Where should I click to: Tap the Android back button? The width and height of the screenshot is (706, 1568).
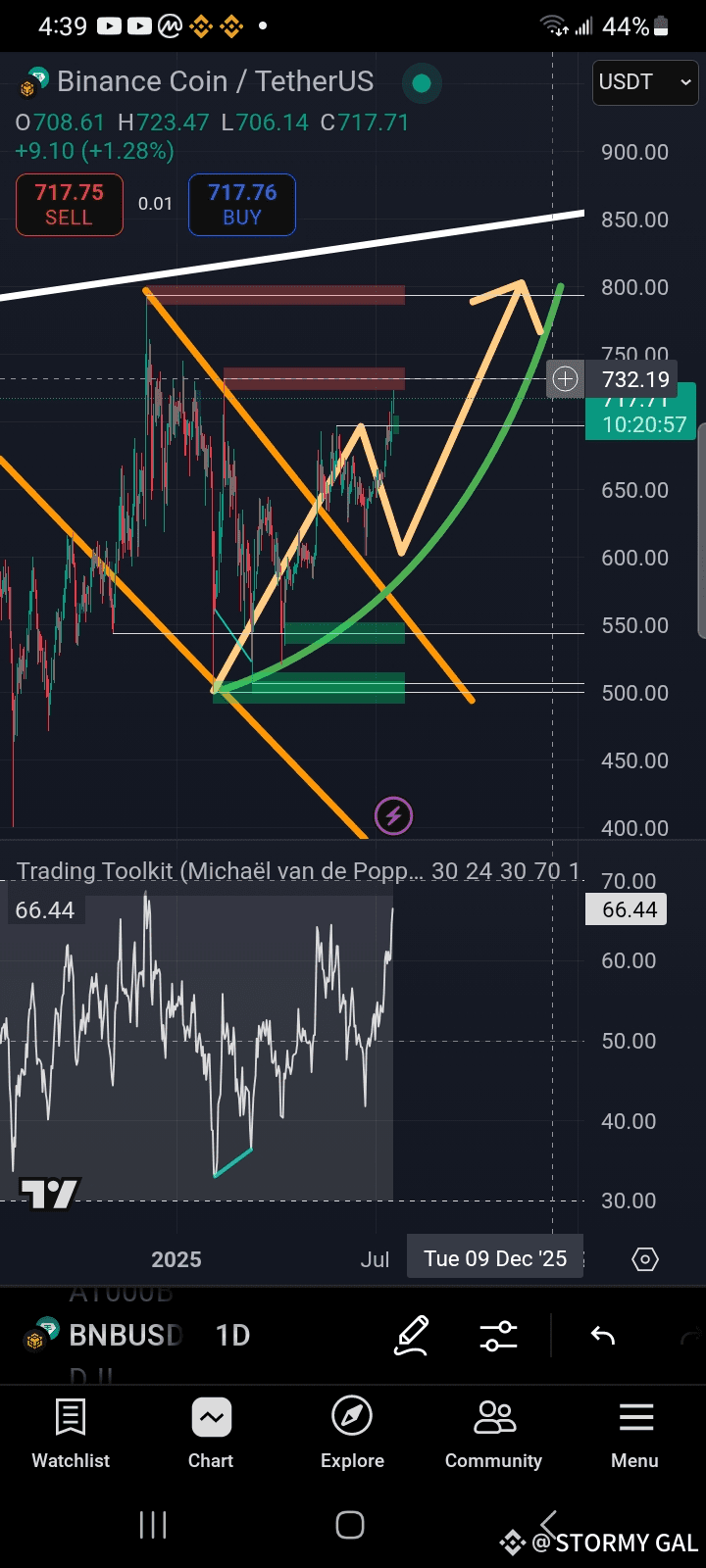[548, 1523]
